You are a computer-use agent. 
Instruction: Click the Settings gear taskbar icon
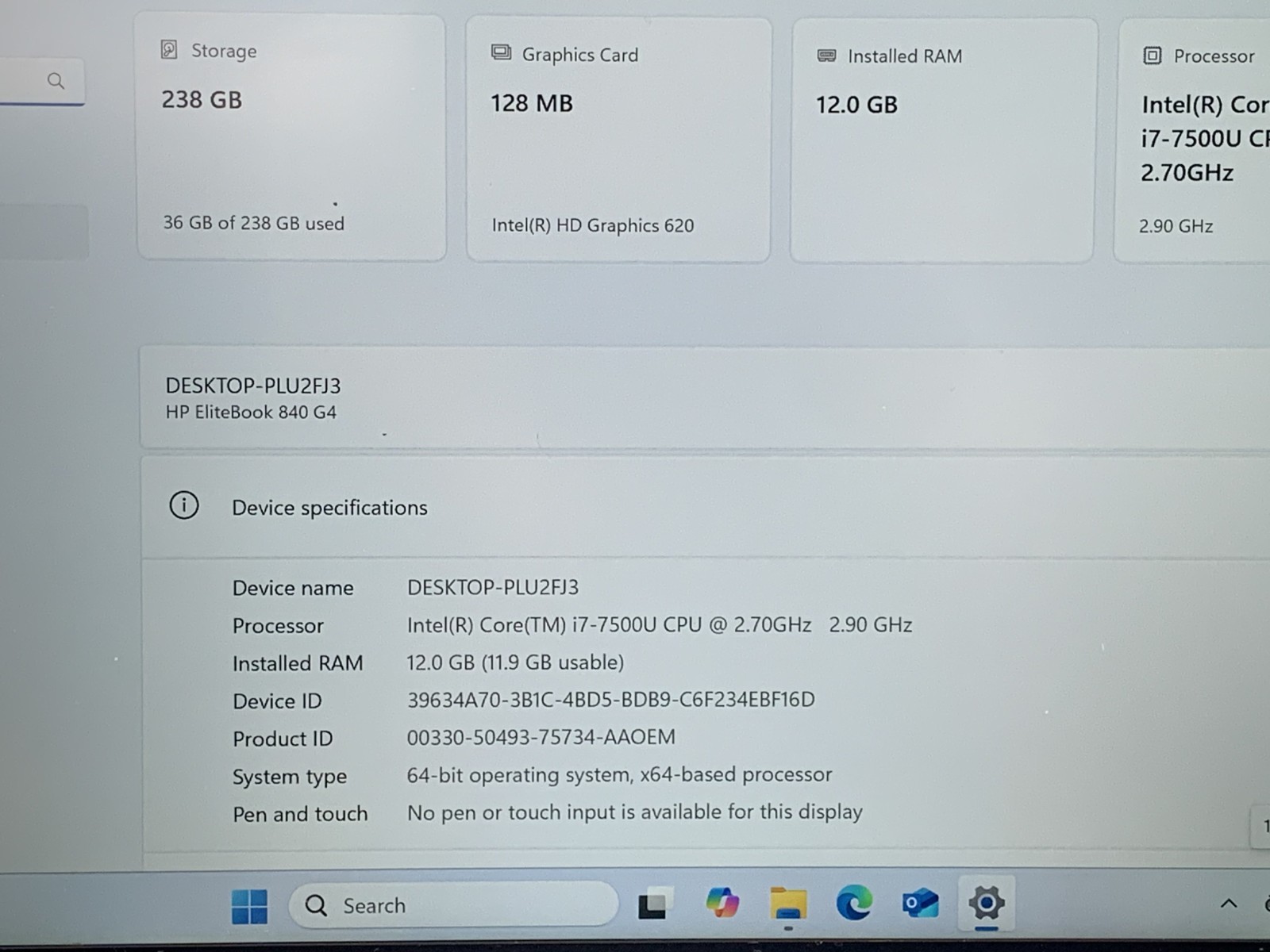(987, 903)
